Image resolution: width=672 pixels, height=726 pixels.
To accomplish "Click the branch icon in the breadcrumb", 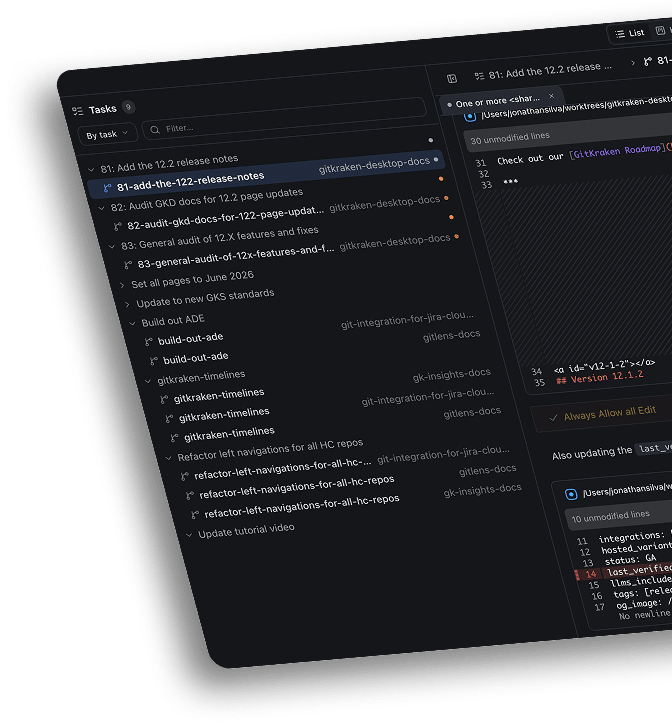I will 648,61.
